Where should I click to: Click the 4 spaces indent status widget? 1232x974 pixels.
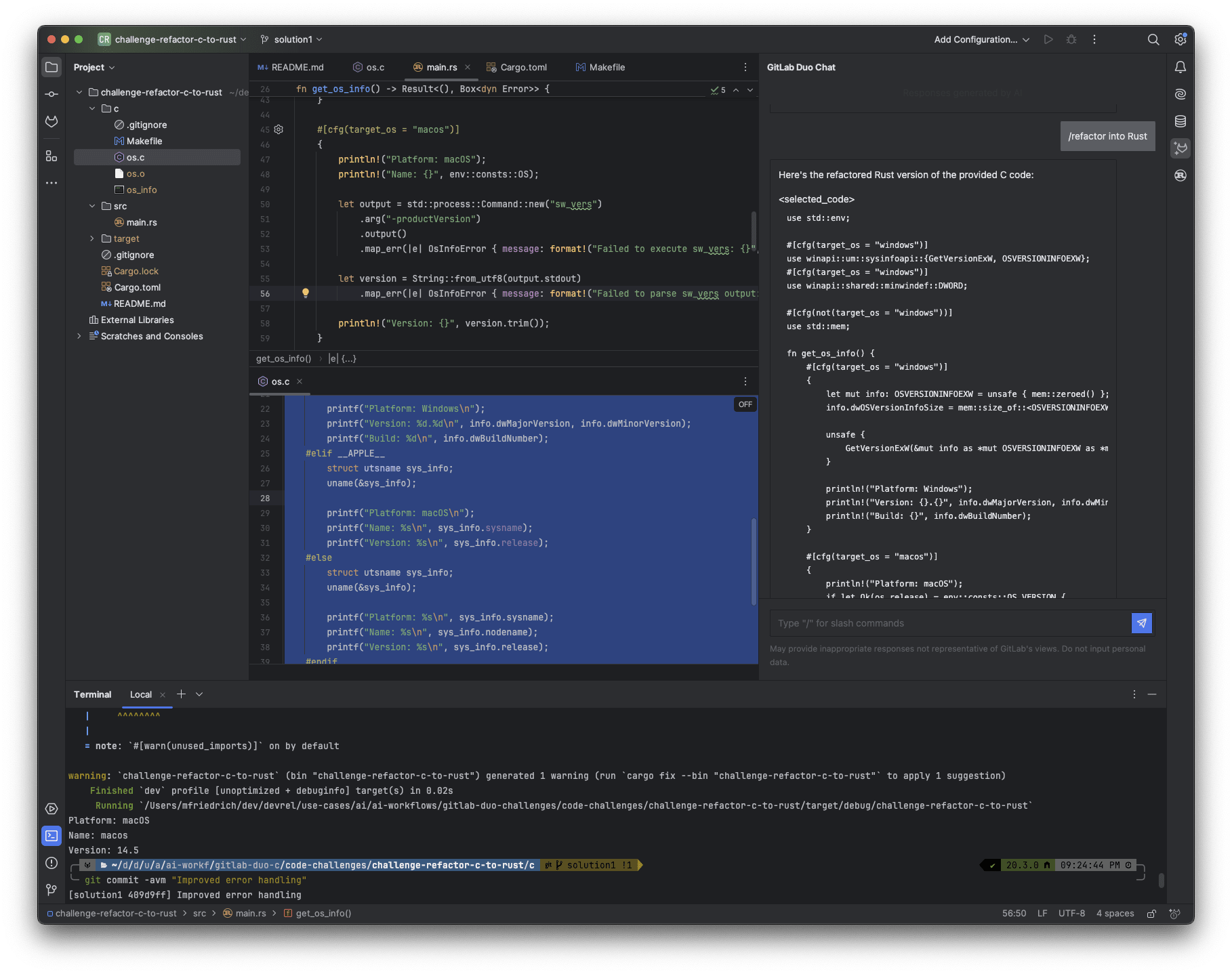click(x=1115, y=913)
